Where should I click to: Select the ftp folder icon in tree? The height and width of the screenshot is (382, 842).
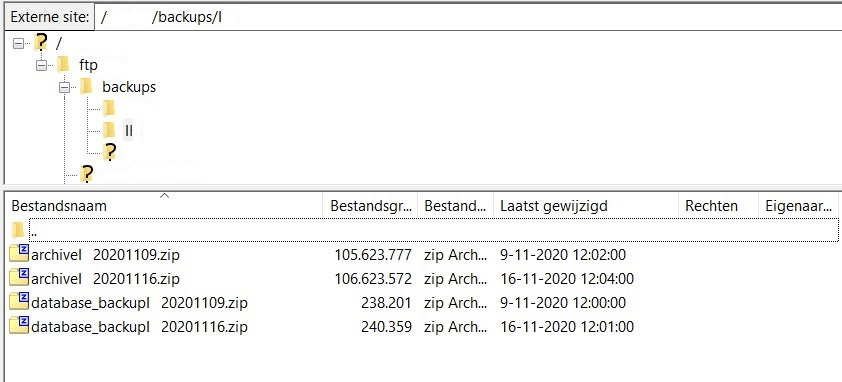pyautogui.click(x=63, y=65)
